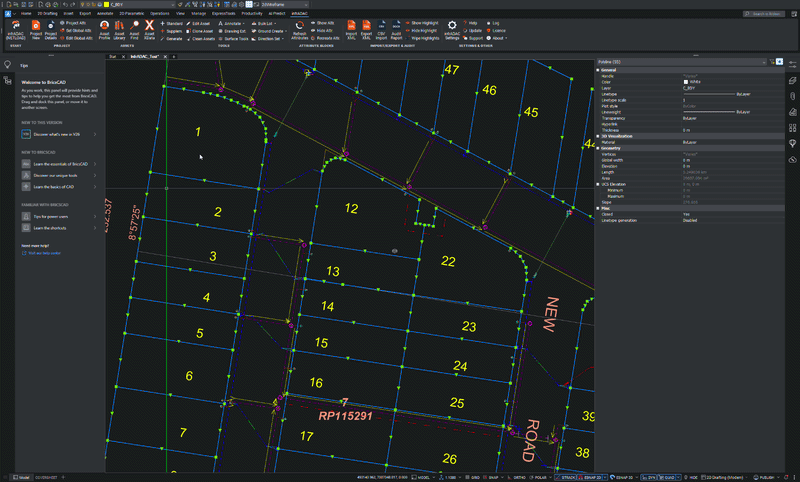
Task: Open the ExpressTools ribbon tab
Action: pos(223,14)
